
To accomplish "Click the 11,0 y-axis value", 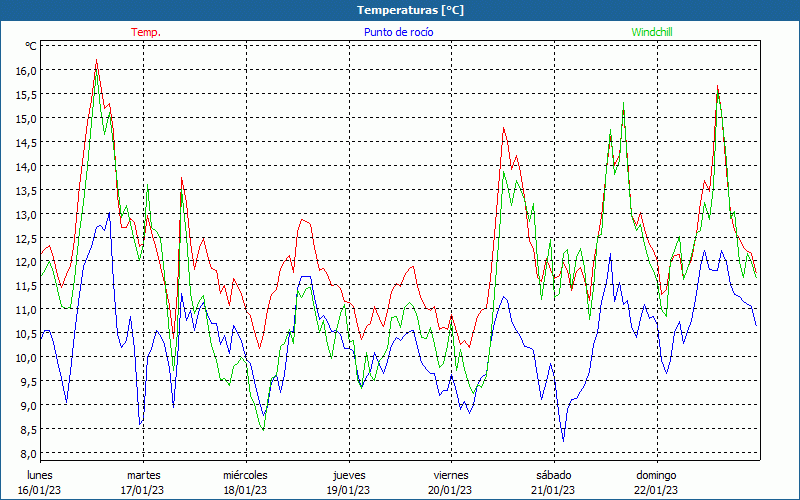I will pos(26,310).
